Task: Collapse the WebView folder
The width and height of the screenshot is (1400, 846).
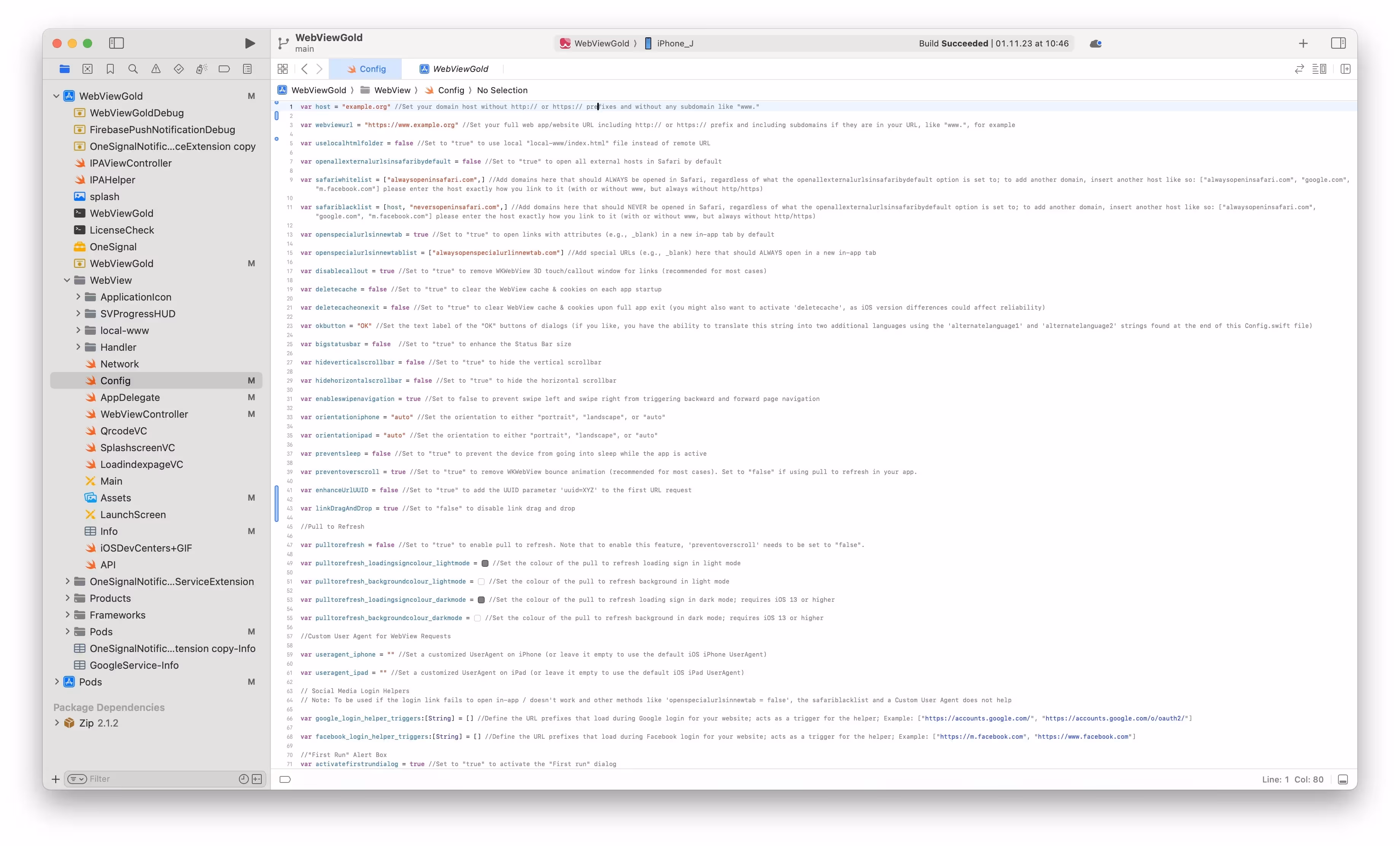Action: point(67,280)
